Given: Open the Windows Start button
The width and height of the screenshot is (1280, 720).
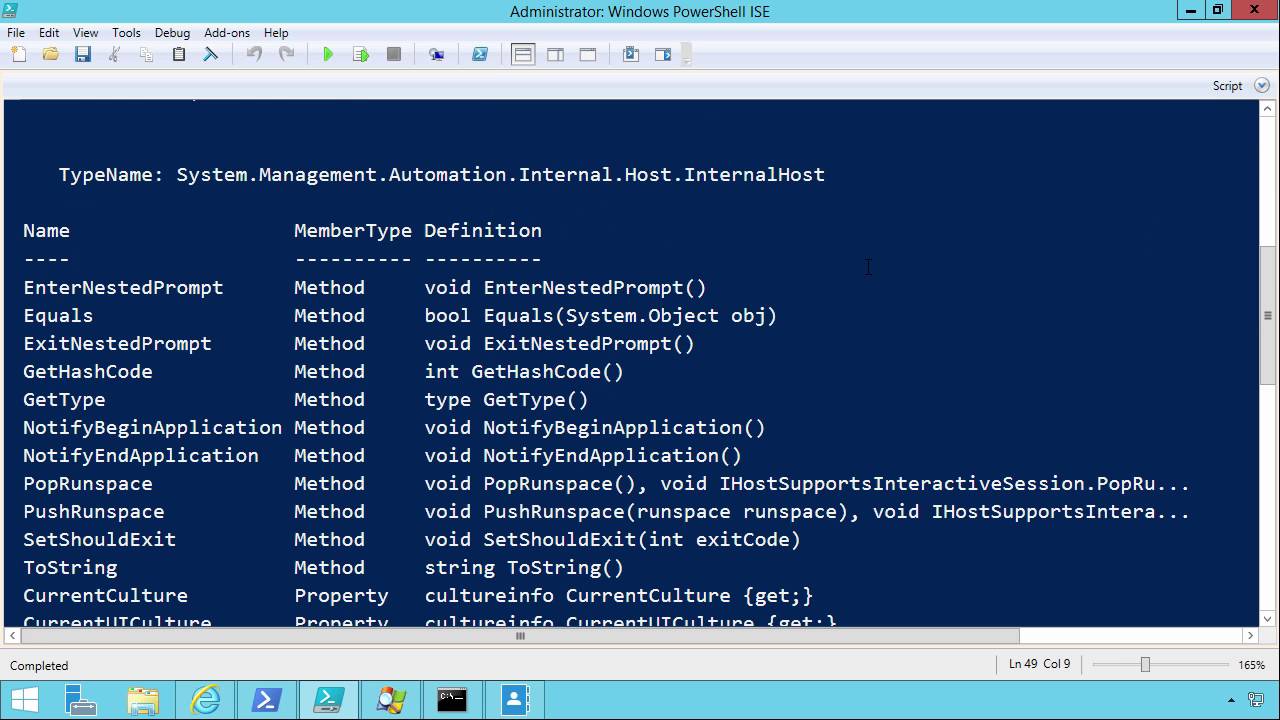Looking at the screenshot, I should coord(25,700).
